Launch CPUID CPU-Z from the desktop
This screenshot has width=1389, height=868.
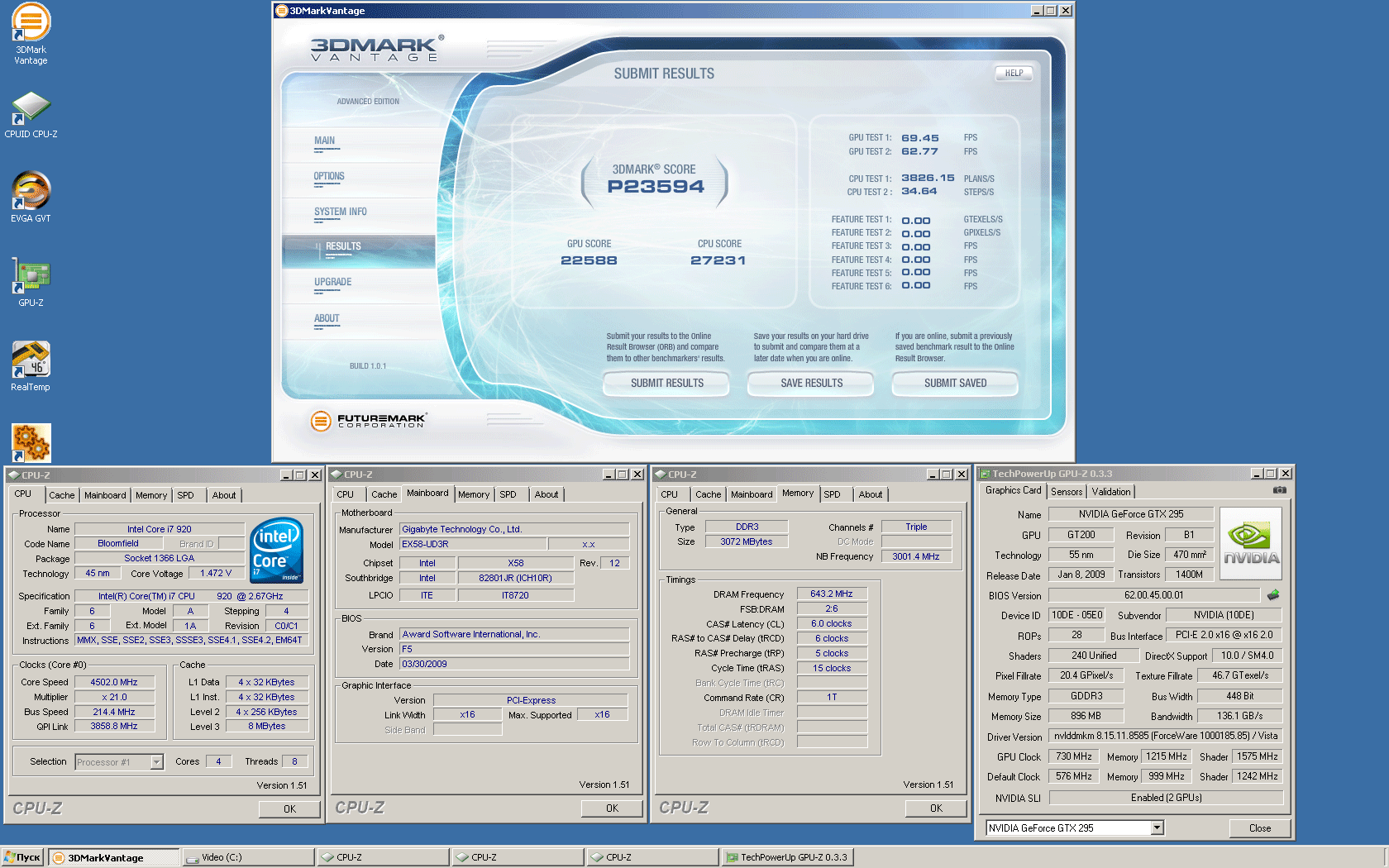tap(31, 115)
